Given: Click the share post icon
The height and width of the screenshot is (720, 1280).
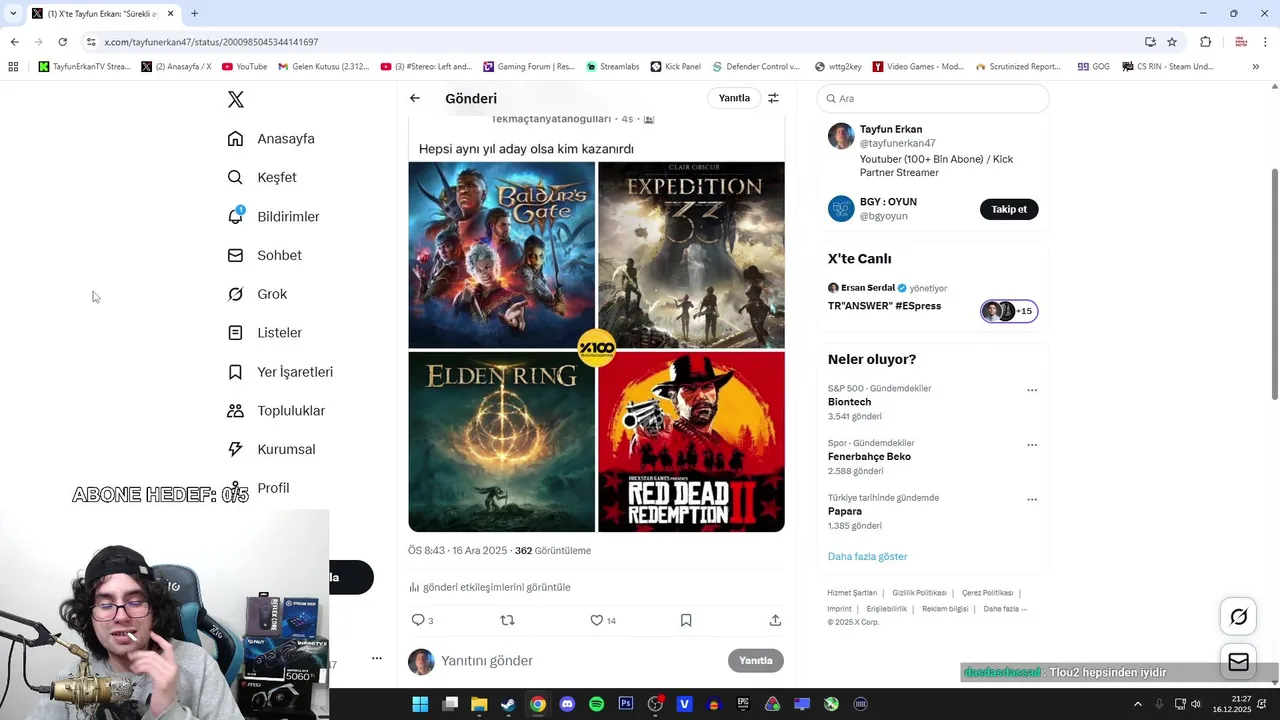Looking at the screenshot, I should [x=775, y=620].
